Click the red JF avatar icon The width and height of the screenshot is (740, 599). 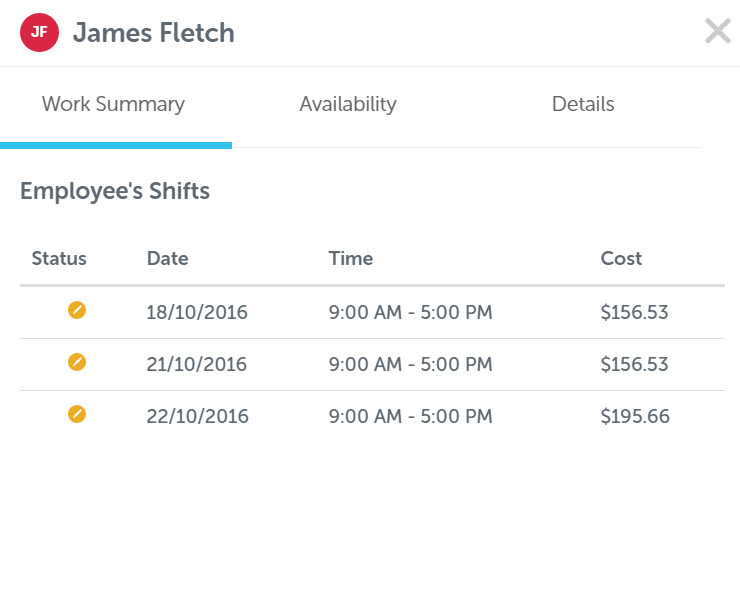[x=39, y=32]
